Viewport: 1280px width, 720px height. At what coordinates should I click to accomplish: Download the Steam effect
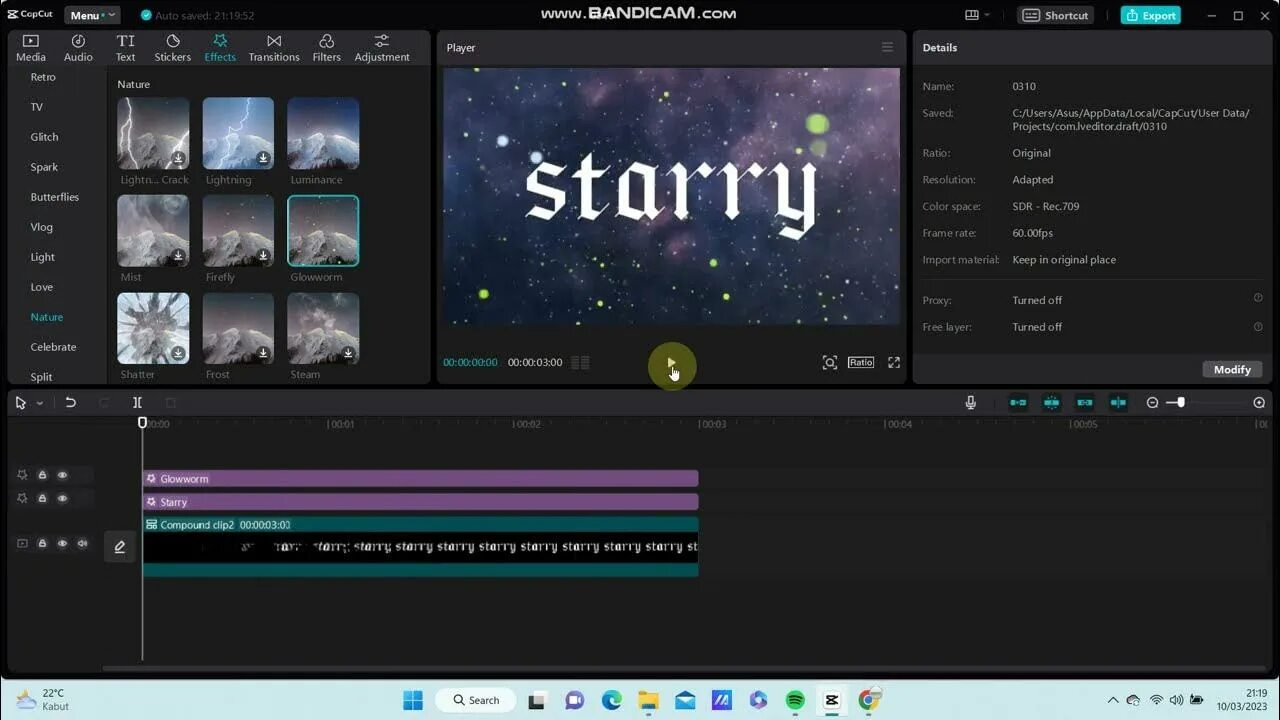coord(348,353)
